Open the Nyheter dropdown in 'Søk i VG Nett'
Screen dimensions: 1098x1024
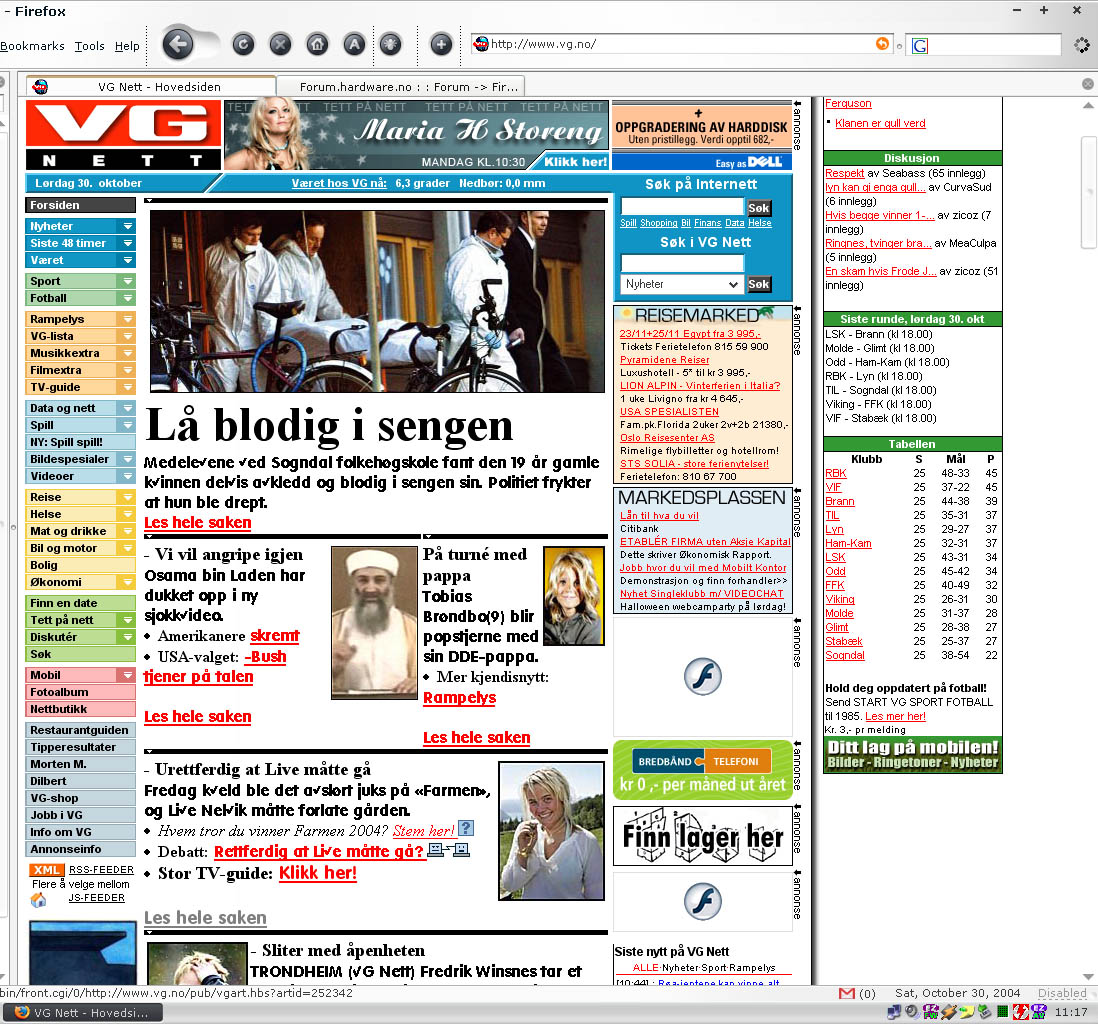coord(681,284)
